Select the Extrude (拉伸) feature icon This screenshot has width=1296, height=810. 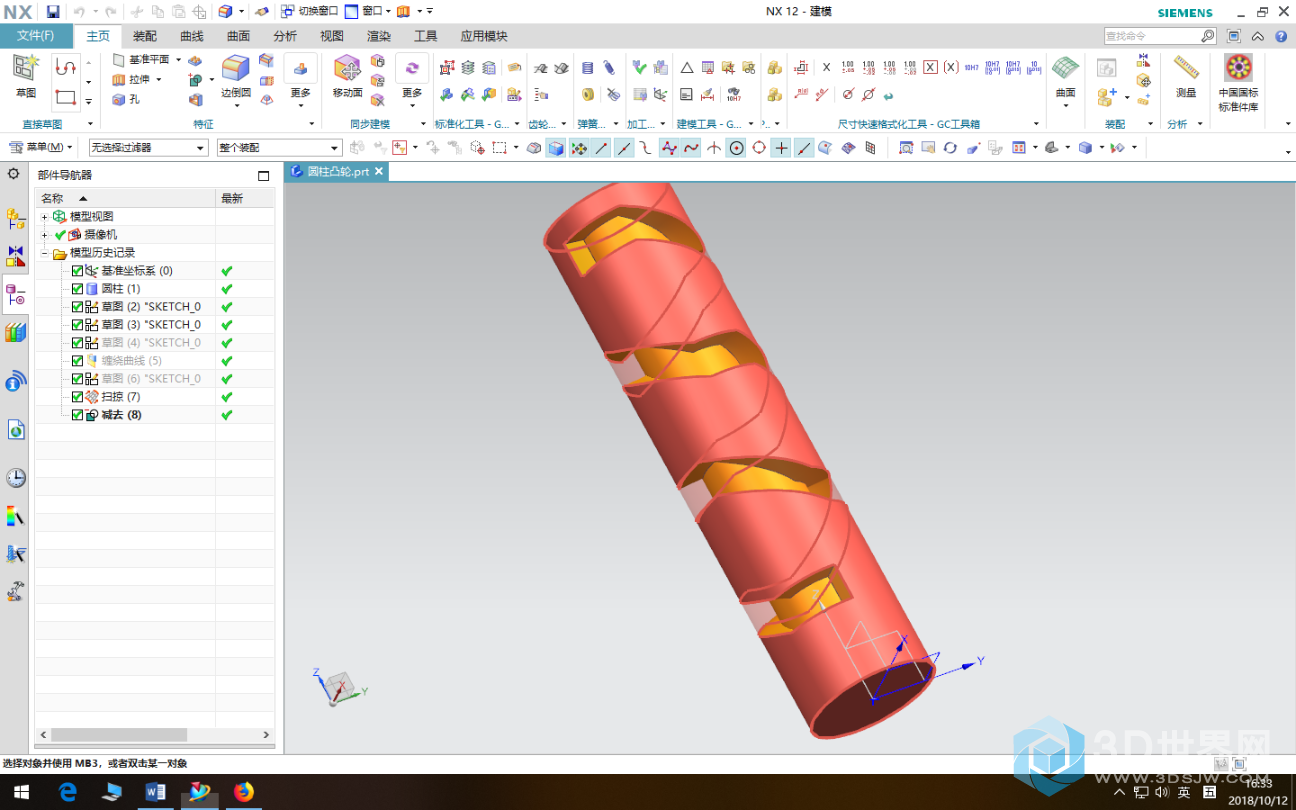pyautogui.click(x=118, y=80)
